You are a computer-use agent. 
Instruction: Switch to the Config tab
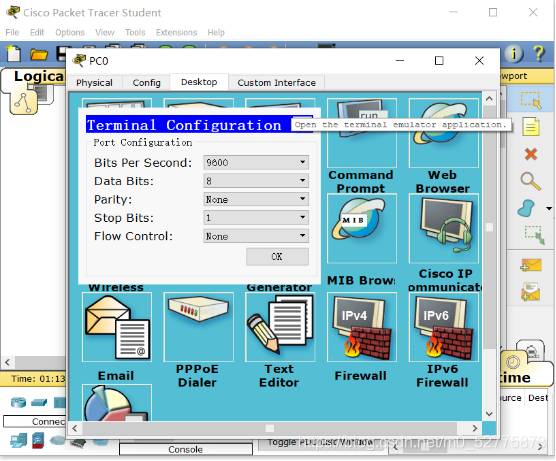pos(146,83)
